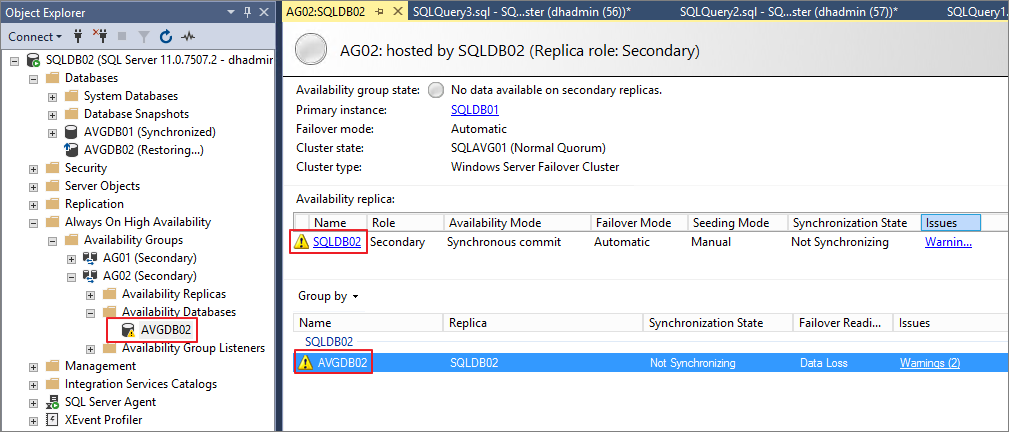Screen dimensions: 1009x432
Task: Collapse the AG02 (Secondary) group
Action: tap(71, 277)
